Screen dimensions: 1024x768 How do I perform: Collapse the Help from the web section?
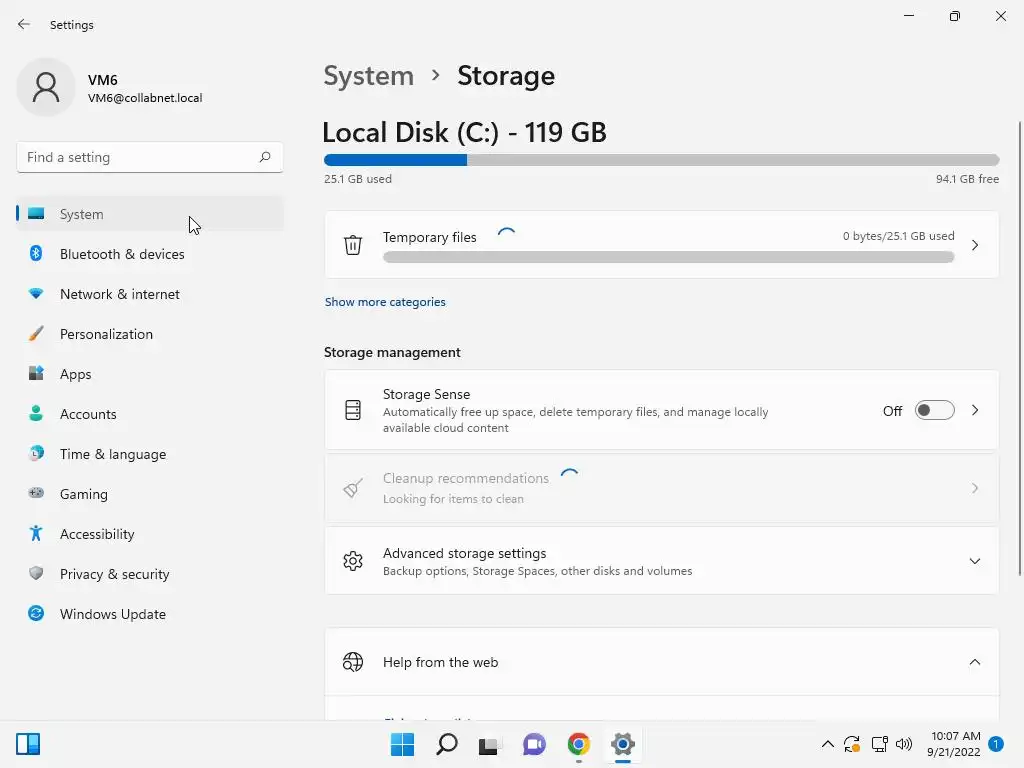(974, 662)
